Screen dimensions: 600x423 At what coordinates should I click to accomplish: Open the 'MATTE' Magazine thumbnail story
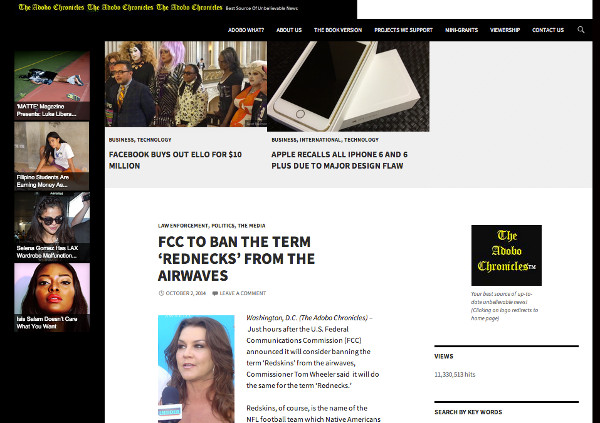coord(52,85)
